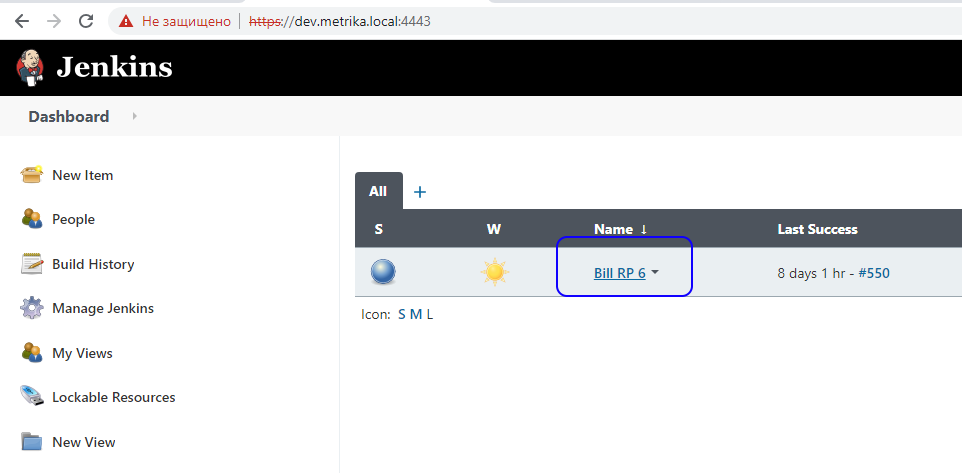Click the Jenkins title text in header

(x=114, y=67)
